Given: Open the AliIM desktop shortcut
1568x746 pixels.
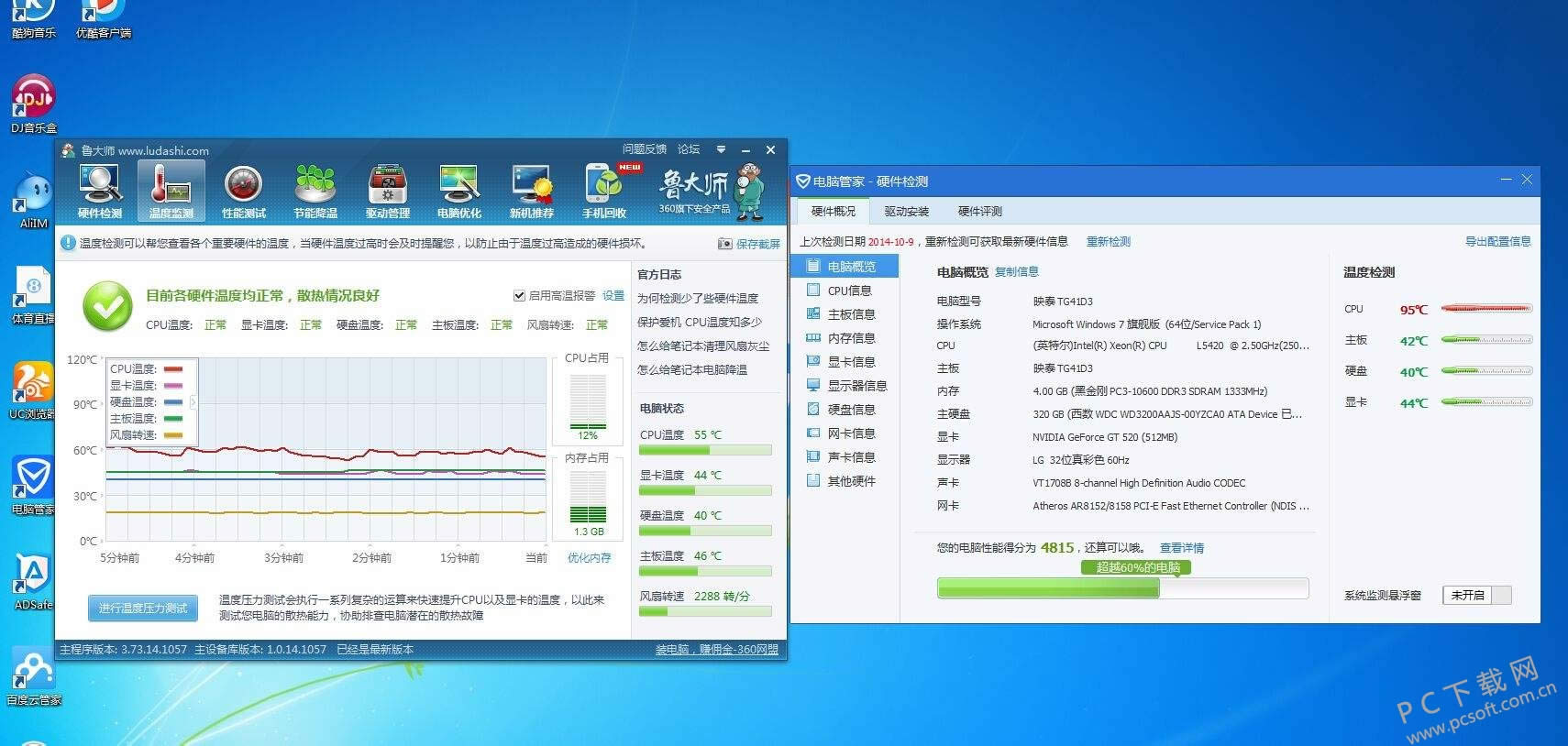Looking at the screenshot, I should pyautogui.click(x=33, y=200).
